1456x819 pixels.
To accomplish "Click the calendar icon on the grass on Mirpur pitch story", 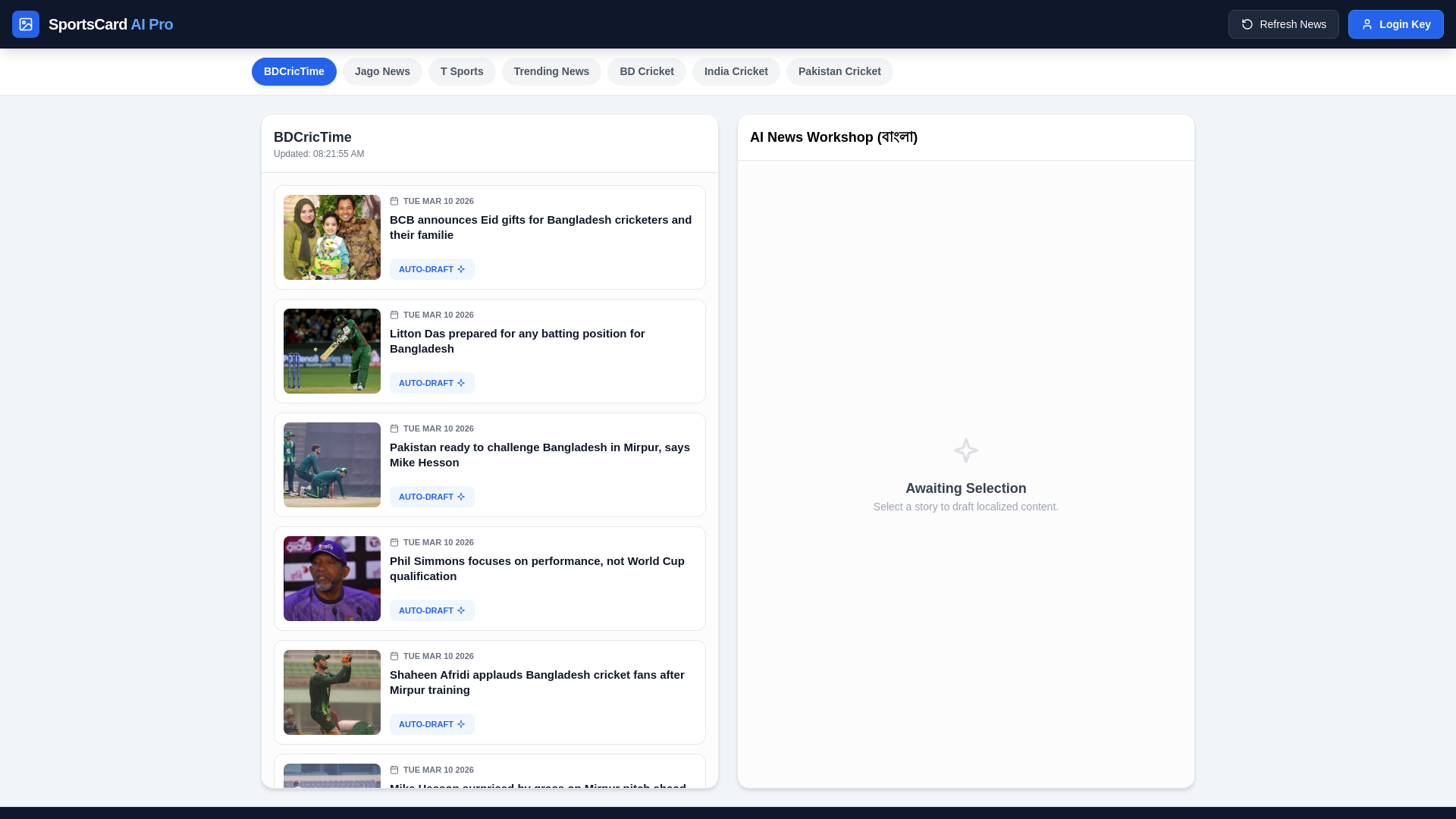I will point(394,770).
